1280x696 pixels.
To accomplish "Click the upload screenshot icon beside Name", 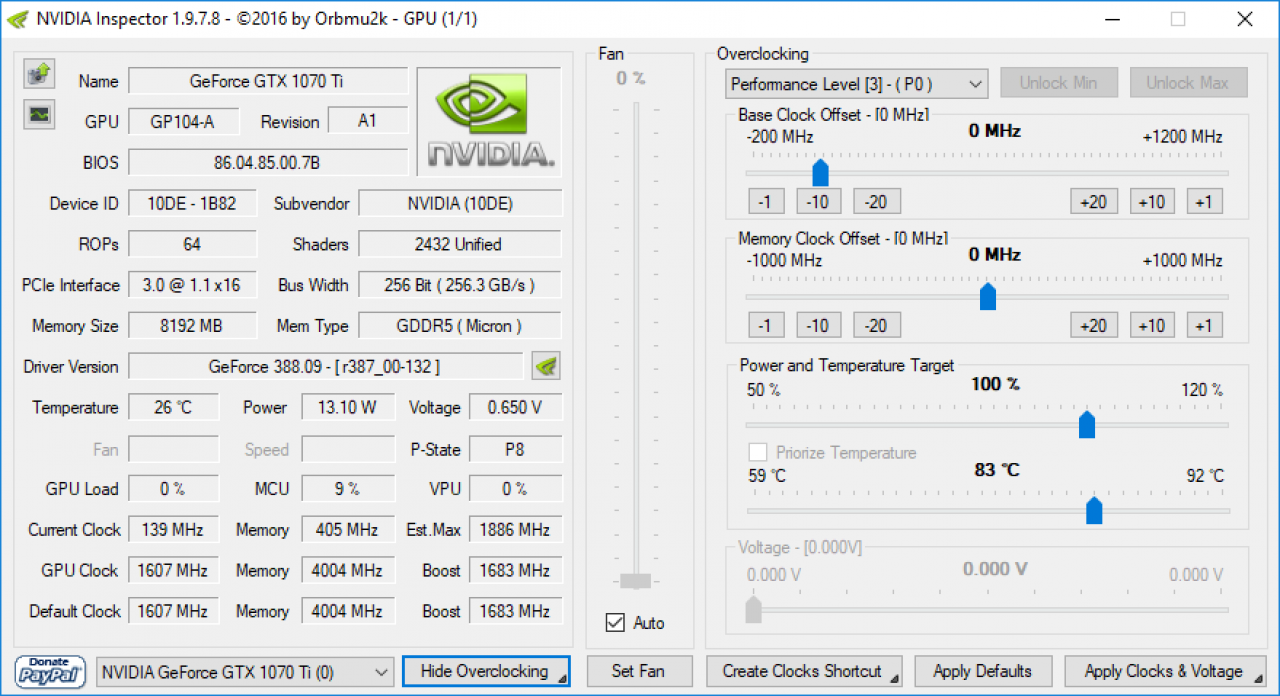I will tap(39, 73).
